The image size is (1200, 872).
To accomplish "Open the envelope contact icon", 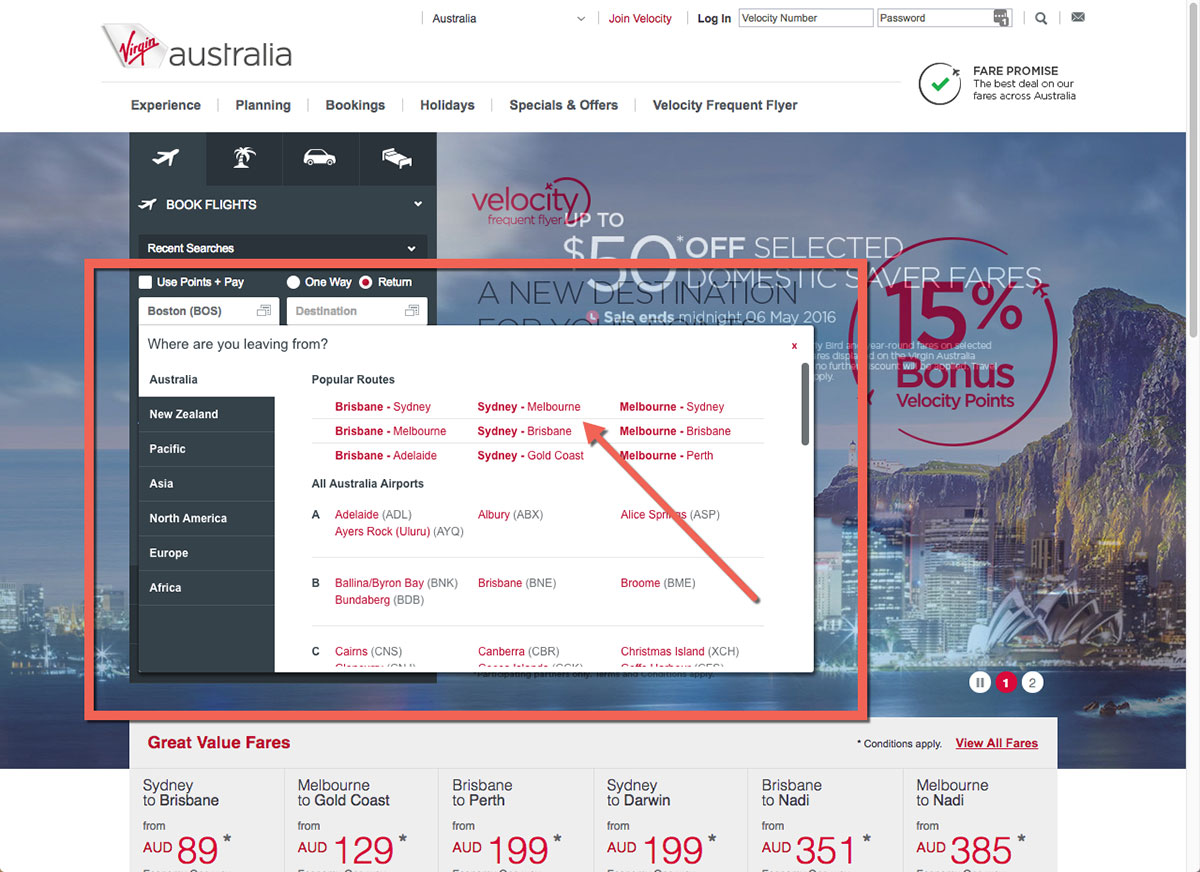I will tap(1078, 17).
